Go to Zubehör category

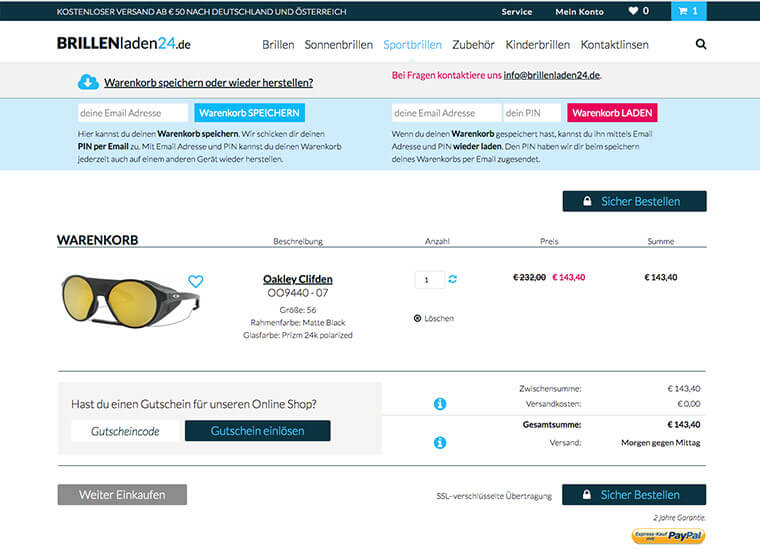(473, 45)
